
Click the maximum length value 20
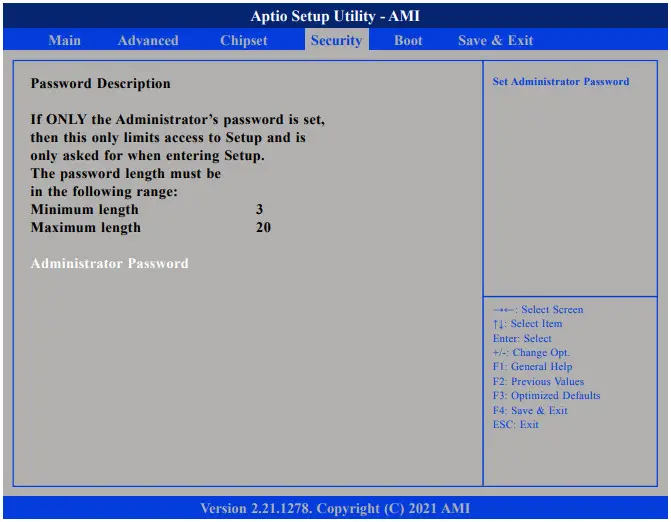(x=264, y=227)
